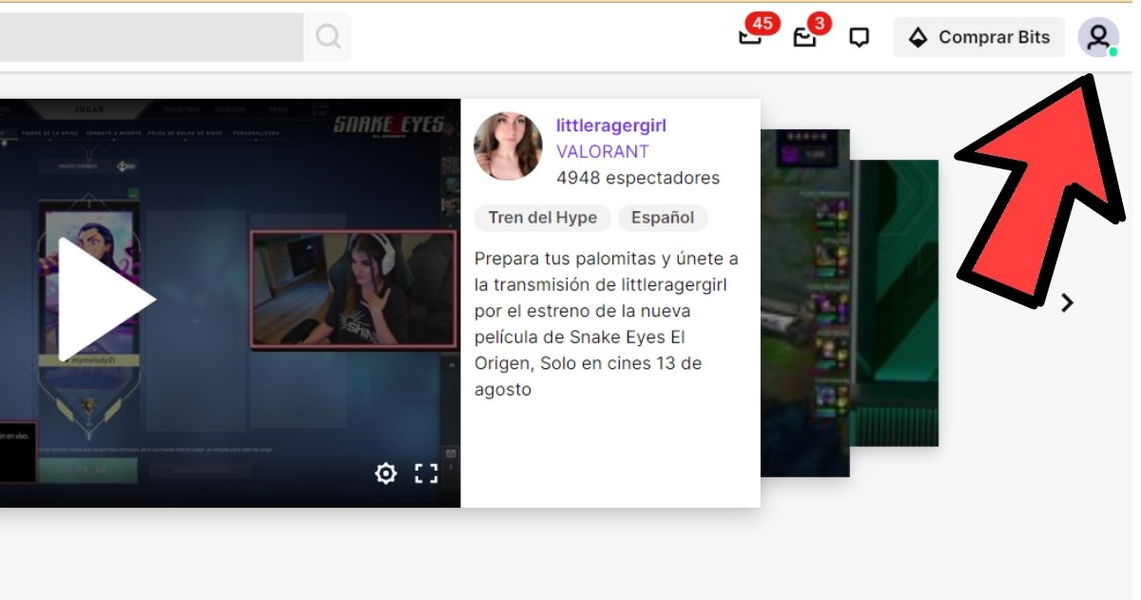Click the Comprar Bits button

[x=979, y=37]
